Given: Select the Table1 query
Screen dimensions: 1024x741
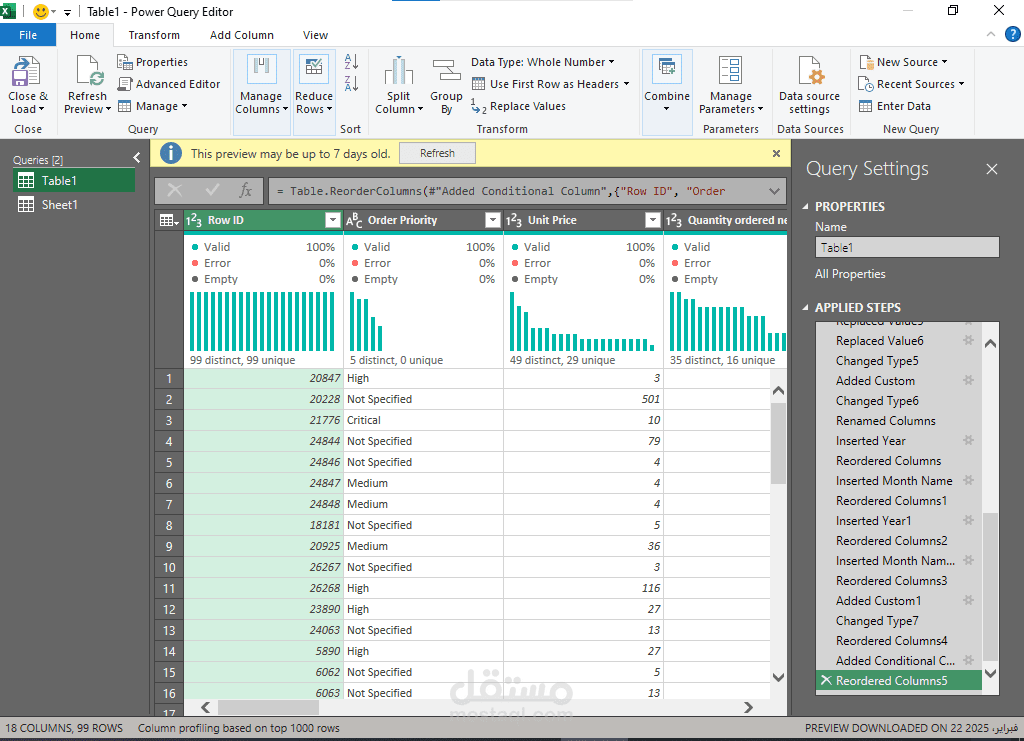Looking at the screenshot, I should click(74, 181).
